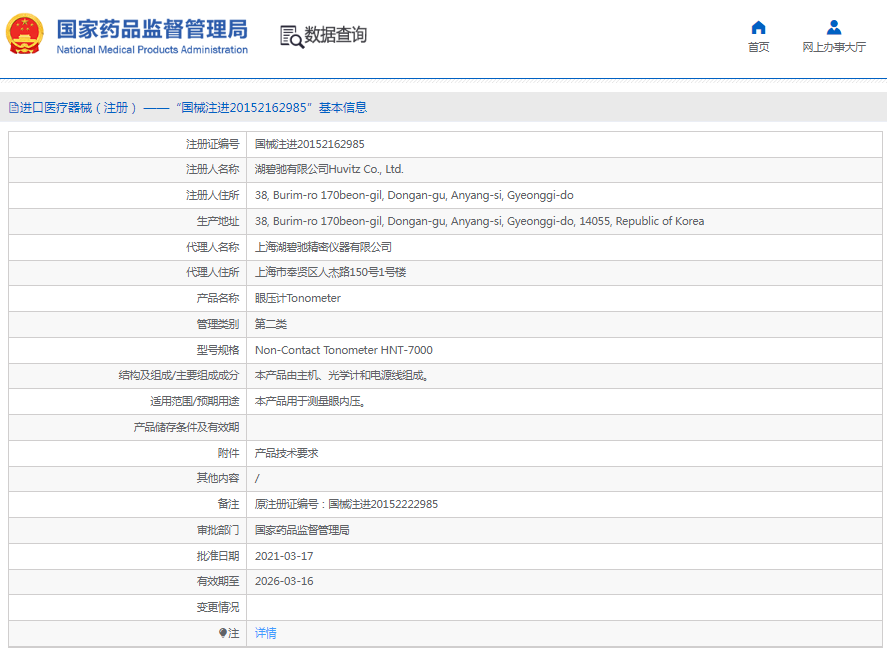887x652 pixels.
Task: Open 网上办事大厅 user icon
Action: click(833, 28)
